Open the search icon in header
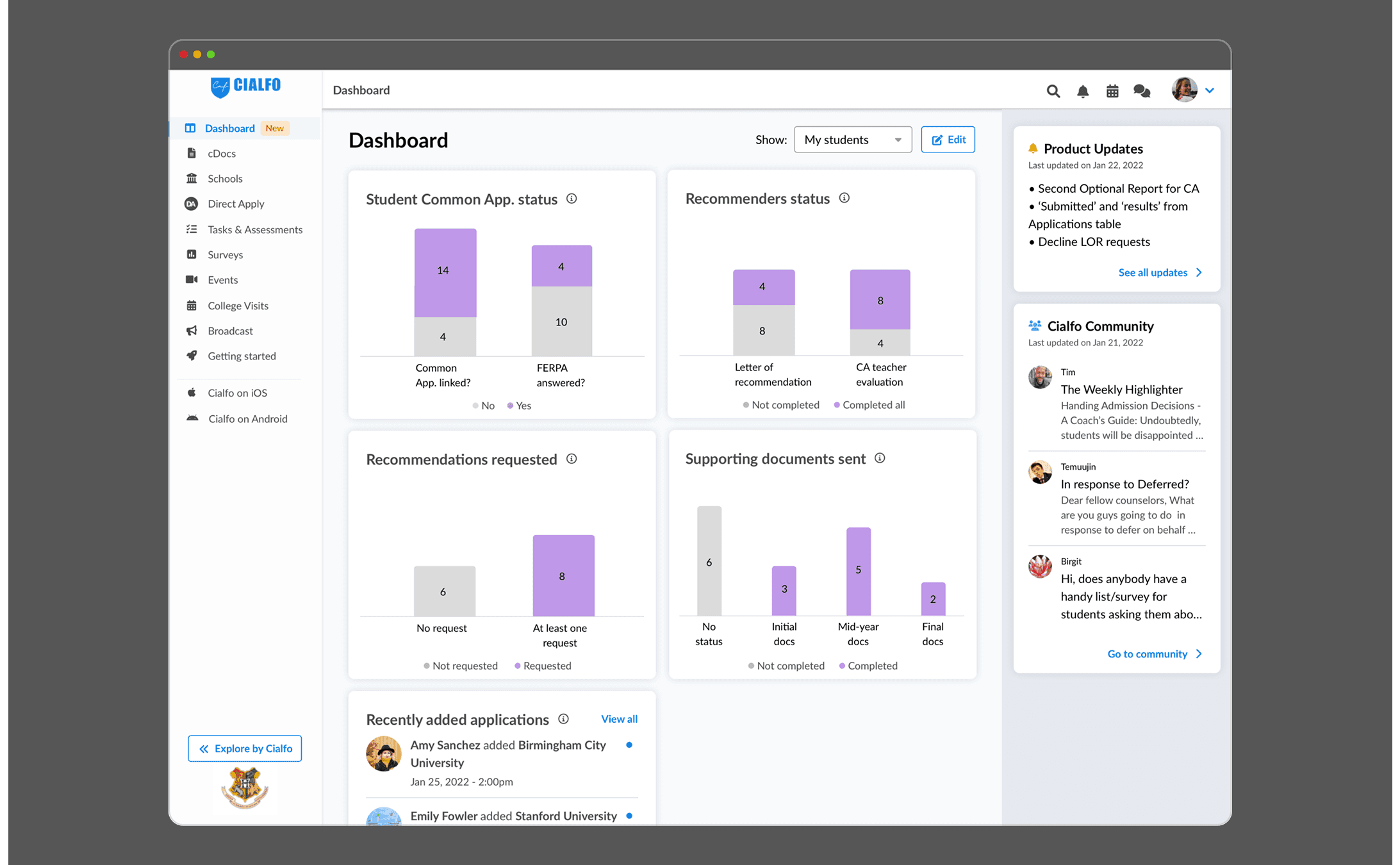1400x865 pixels. [x=1053, y=91]
